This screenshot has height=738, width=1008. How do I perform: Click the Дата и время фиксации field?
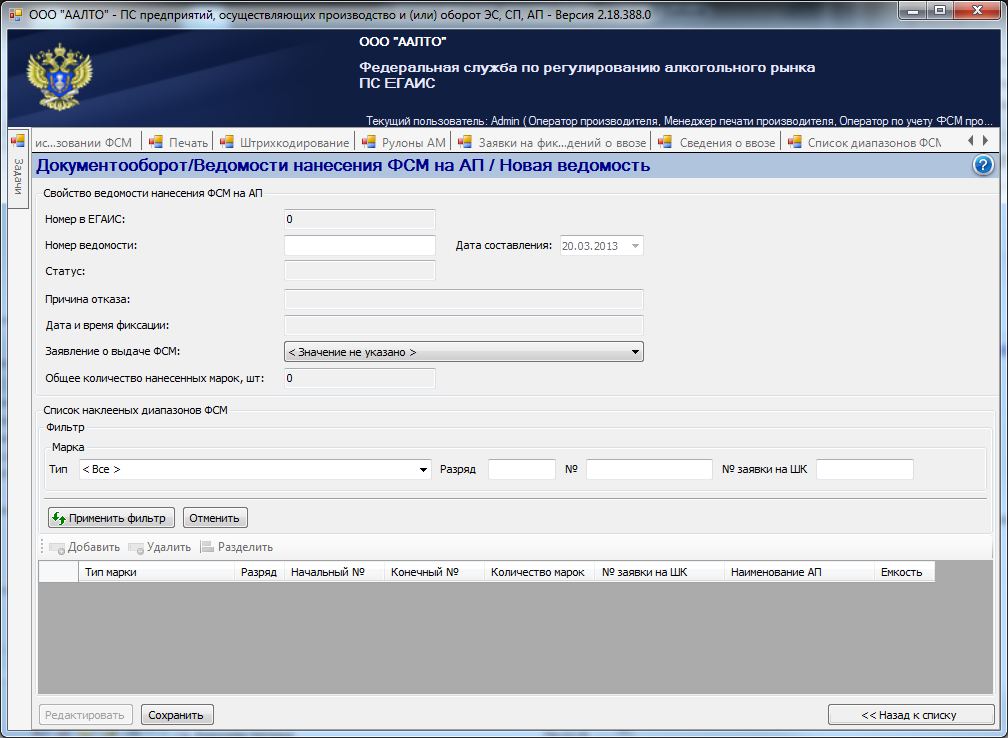pos(464,325)
